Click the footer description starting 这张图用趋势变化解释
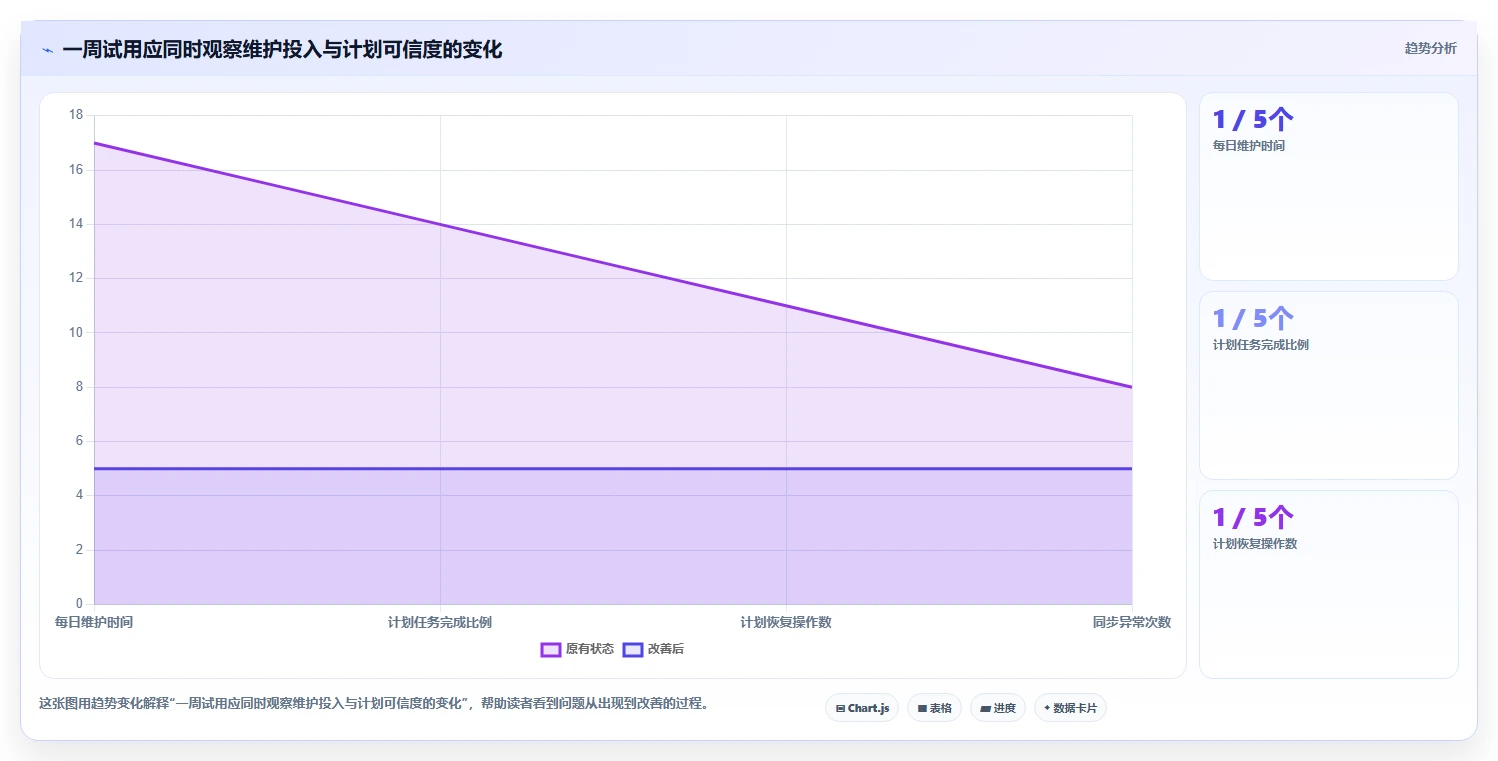Viewport: 1498px width, 761px height. [377, 703]
